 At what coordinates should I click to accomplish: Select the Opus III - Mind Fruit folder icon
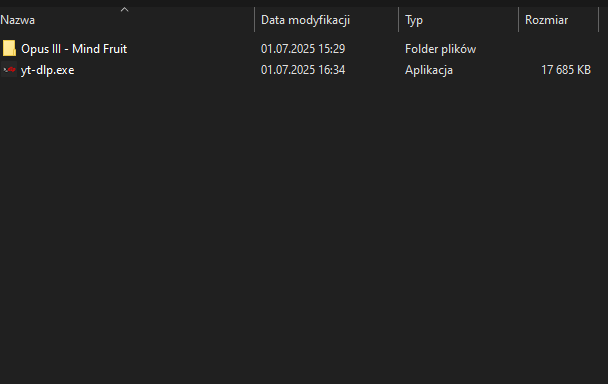pyautogui.click(x=9, y=48)
